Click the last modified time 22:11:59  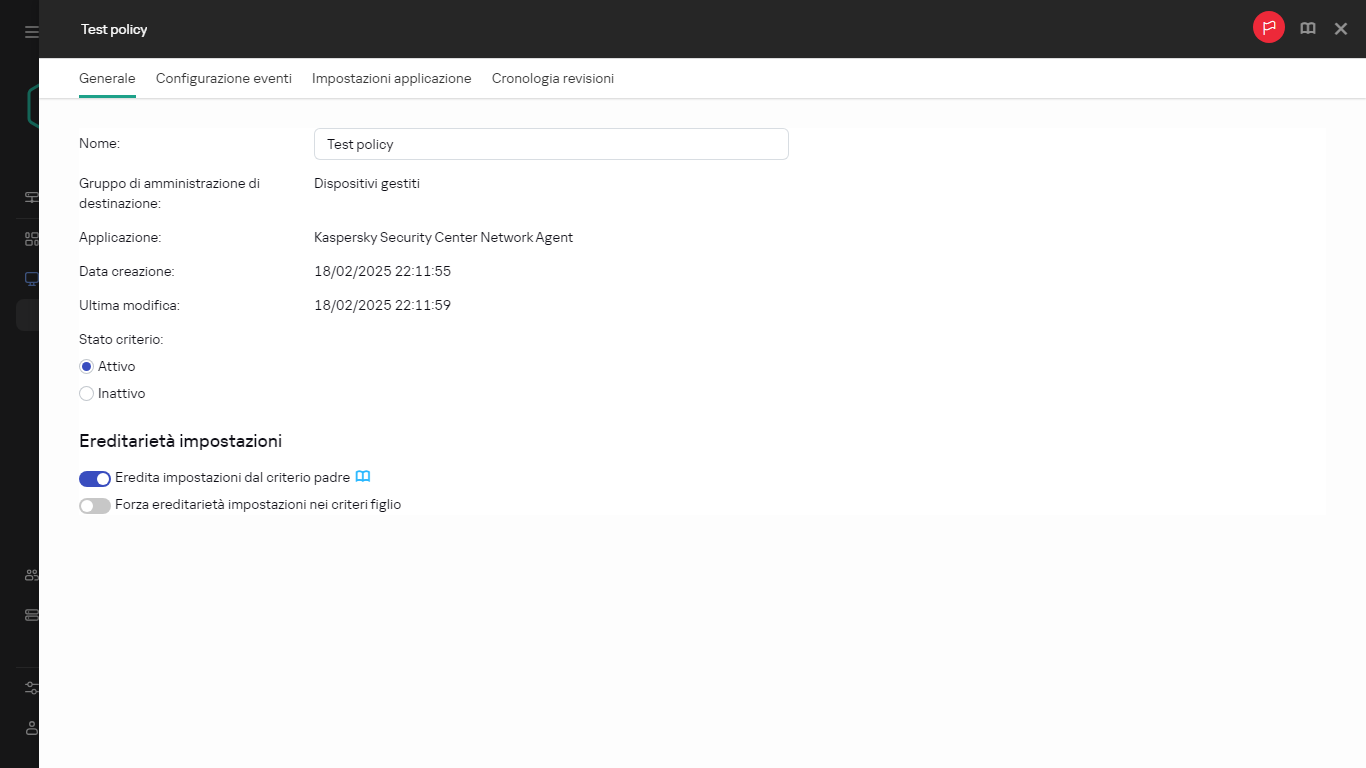coord(423,306)
